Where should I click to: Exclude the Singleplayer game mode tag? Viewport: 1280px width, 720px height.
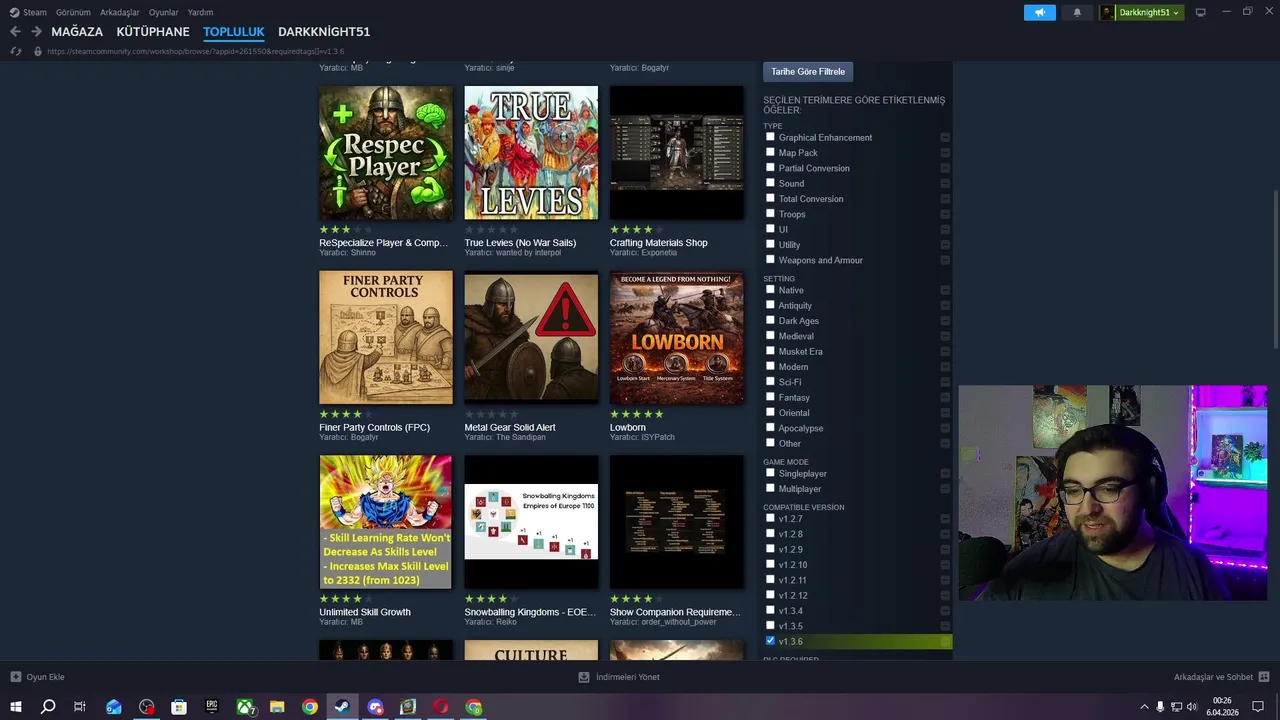point(945,474)
